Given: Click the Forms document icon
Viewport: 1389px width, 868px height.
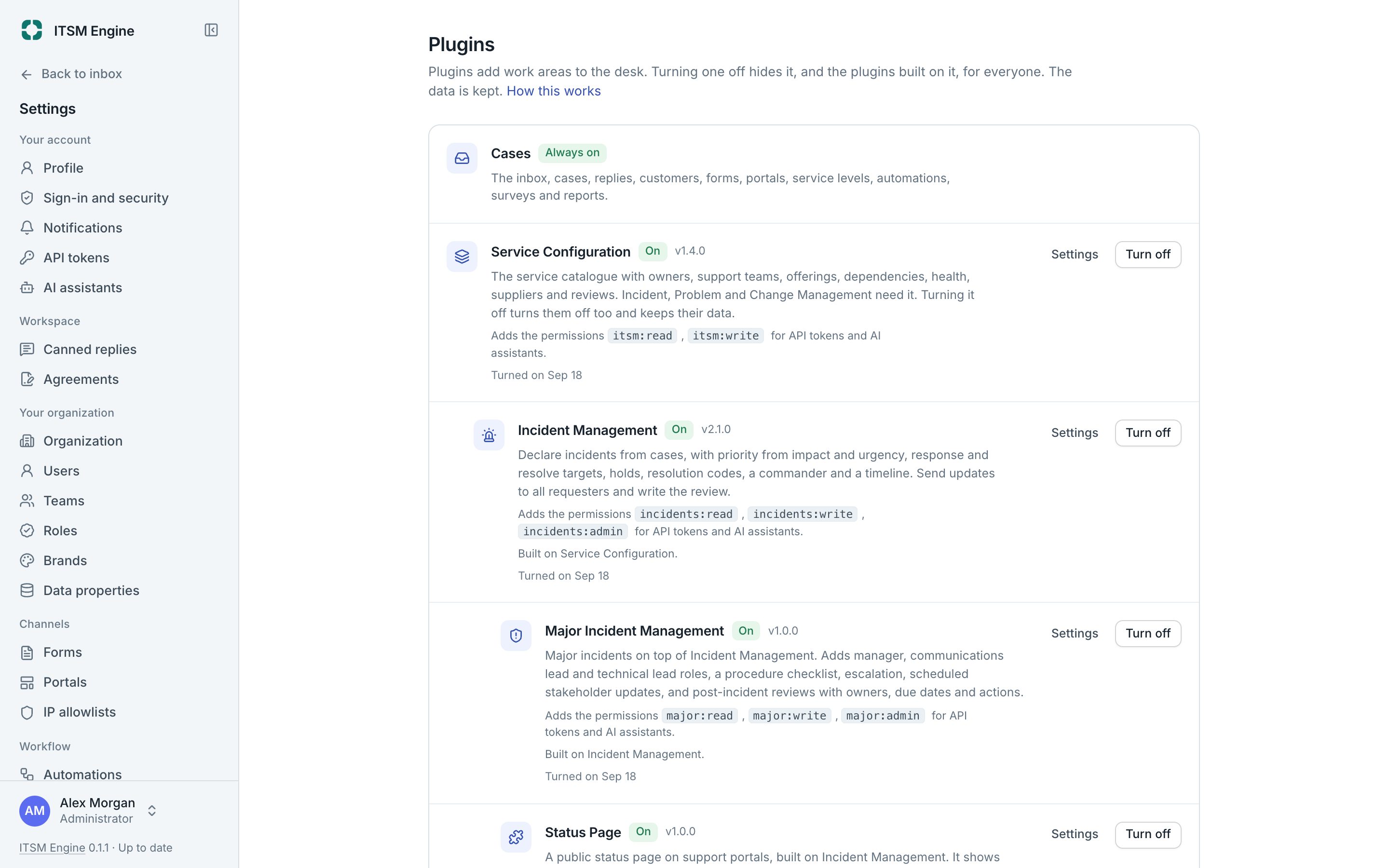Looking at the screenshot, I should pos(27,652).
